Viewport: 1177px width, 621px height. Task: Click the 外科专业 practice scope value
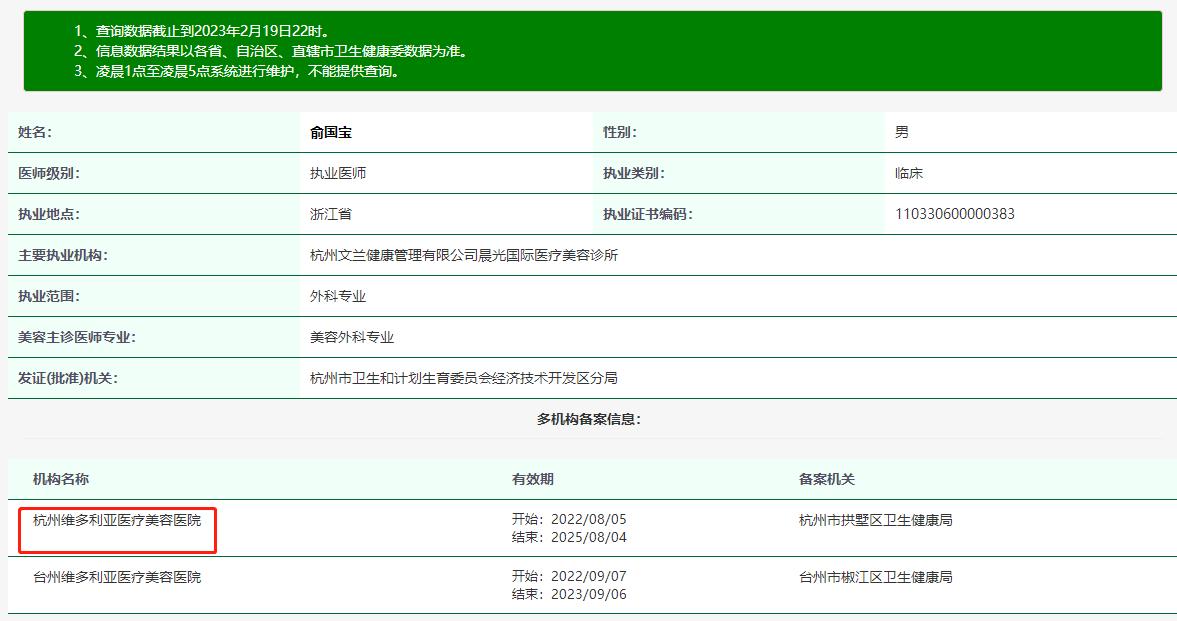coord(338,296)
